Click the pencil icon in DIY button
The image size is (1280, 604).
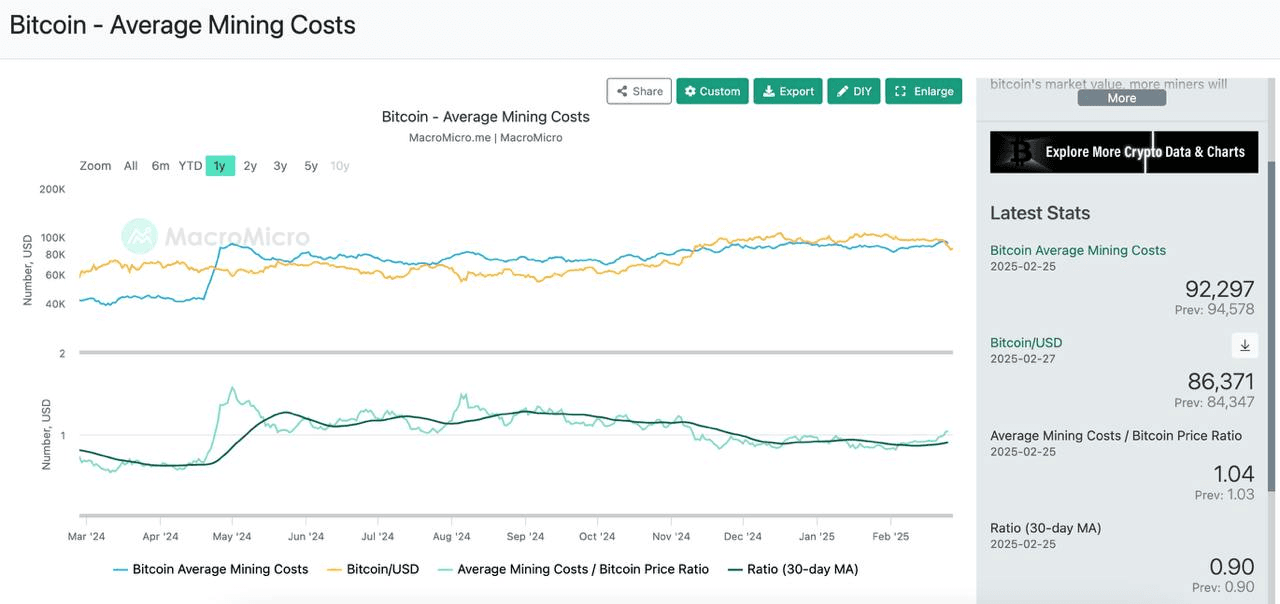pos(843,91)
